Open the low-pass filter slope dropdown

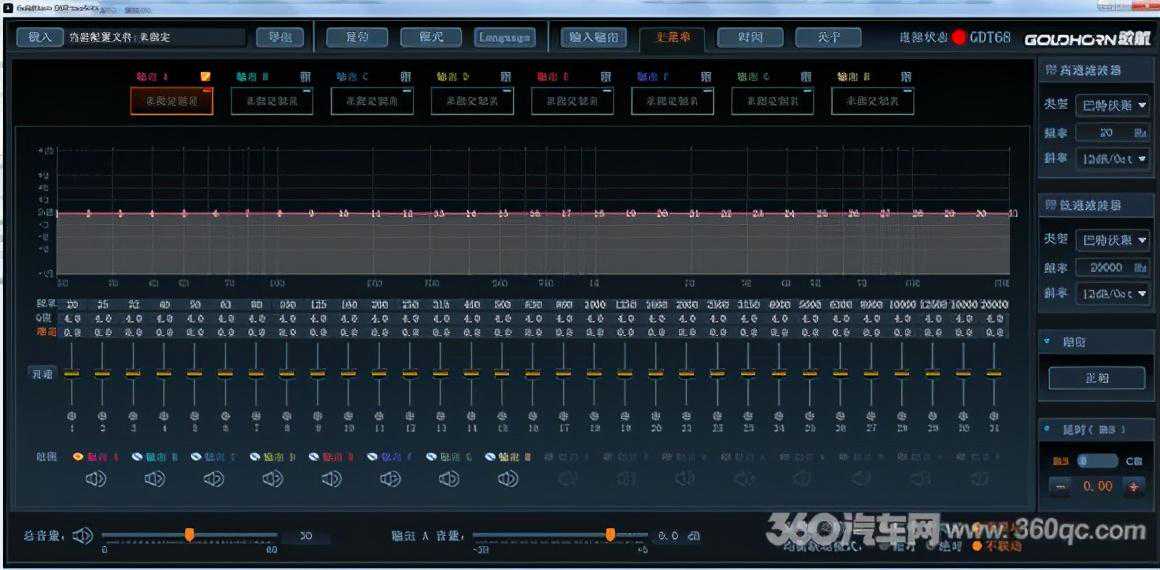pyautogui.click(x=1111, y=293)
